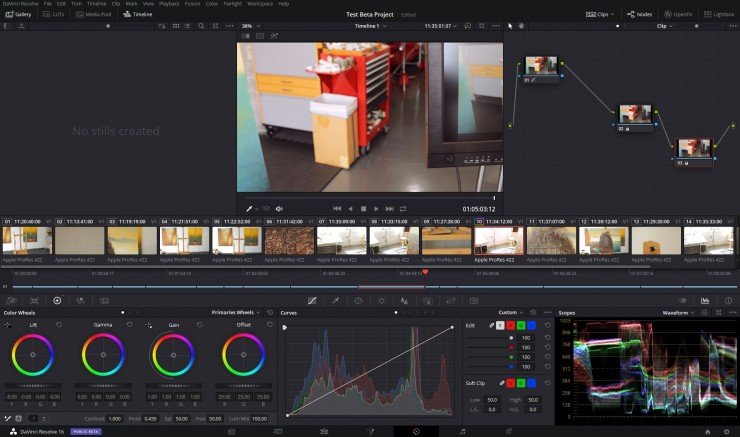740x437 pixels.
Task: Toggle loop playback in viewer
Action: (402, 208)
